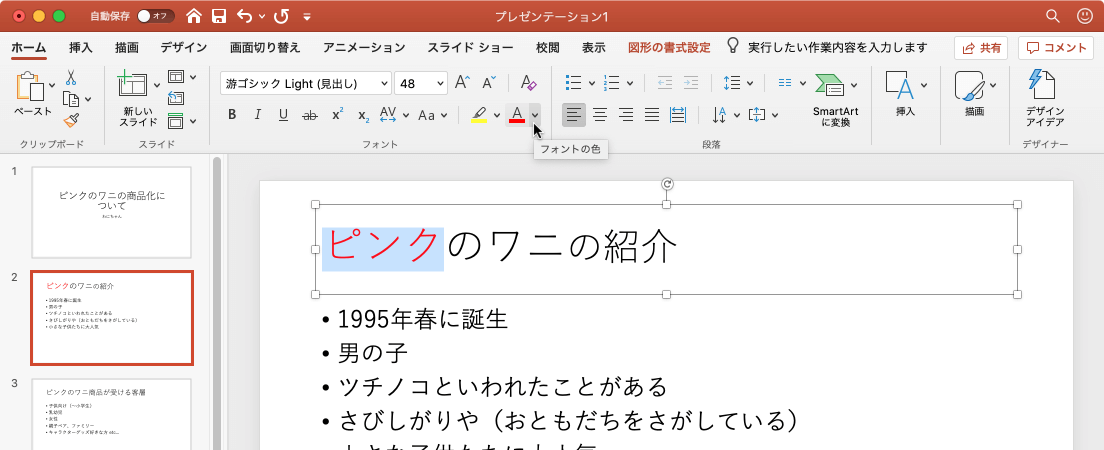Click the insert shapes and text icon
Viewport: 1104px width, 450px height.
coord(899,86)
